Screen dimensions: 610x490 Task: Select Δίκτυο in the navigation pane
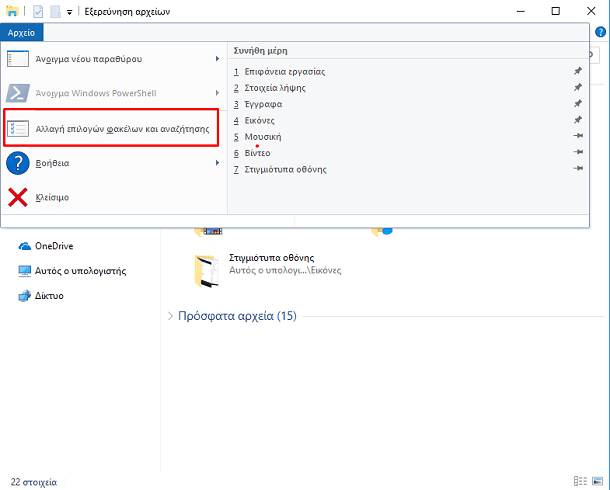pyautogui.click(x=49, y=296)
